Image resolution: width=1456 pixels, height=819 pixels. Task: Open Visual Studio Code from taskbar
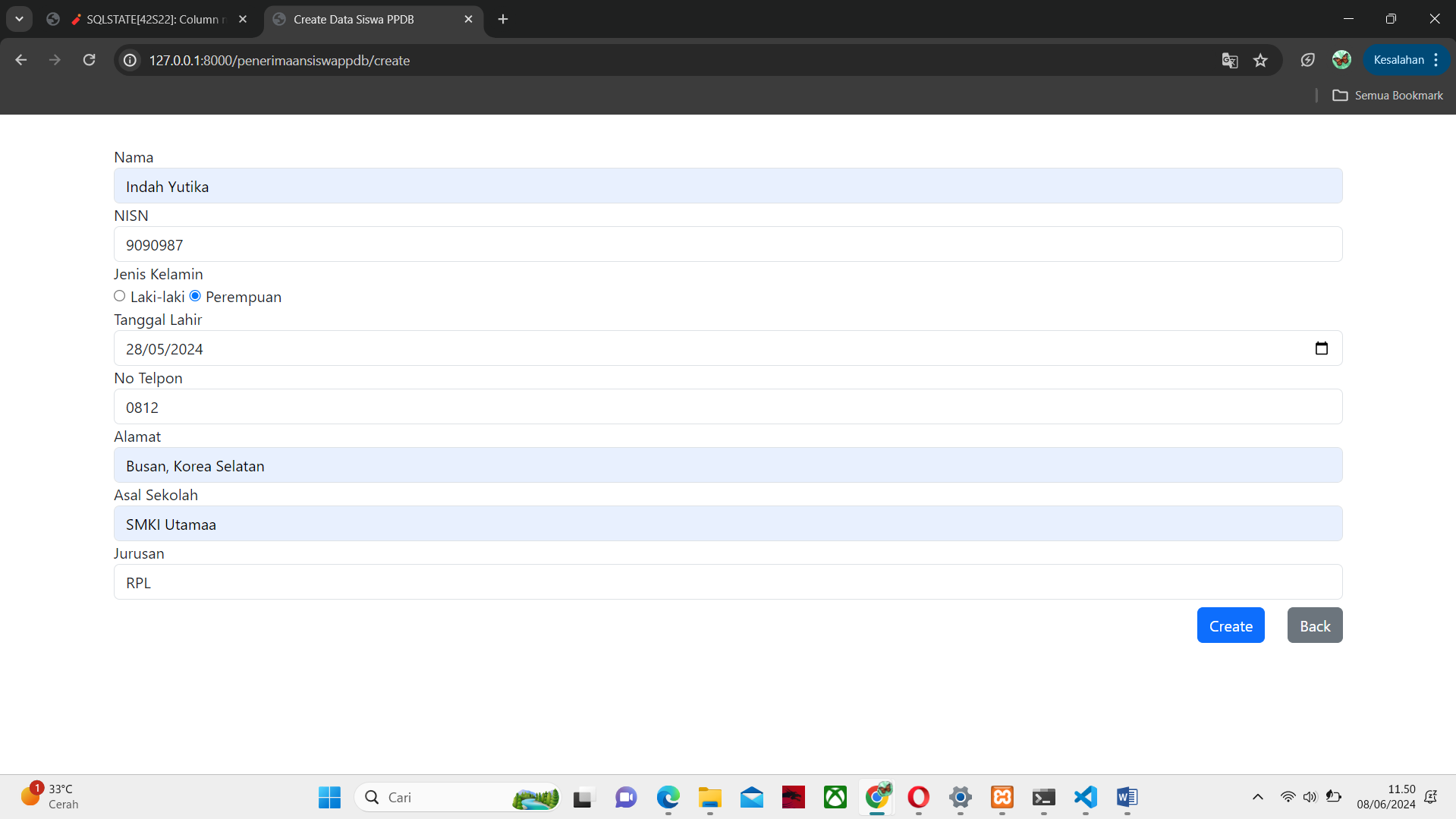tap(1086, 797)
